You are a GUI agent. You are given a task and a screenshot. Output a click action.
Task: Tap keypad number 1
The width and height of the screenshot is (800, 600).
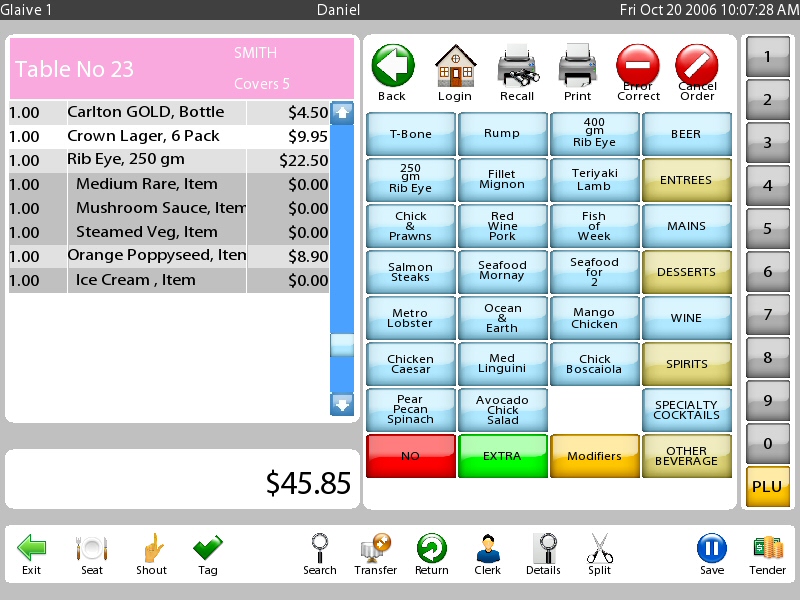pos(767,56)
